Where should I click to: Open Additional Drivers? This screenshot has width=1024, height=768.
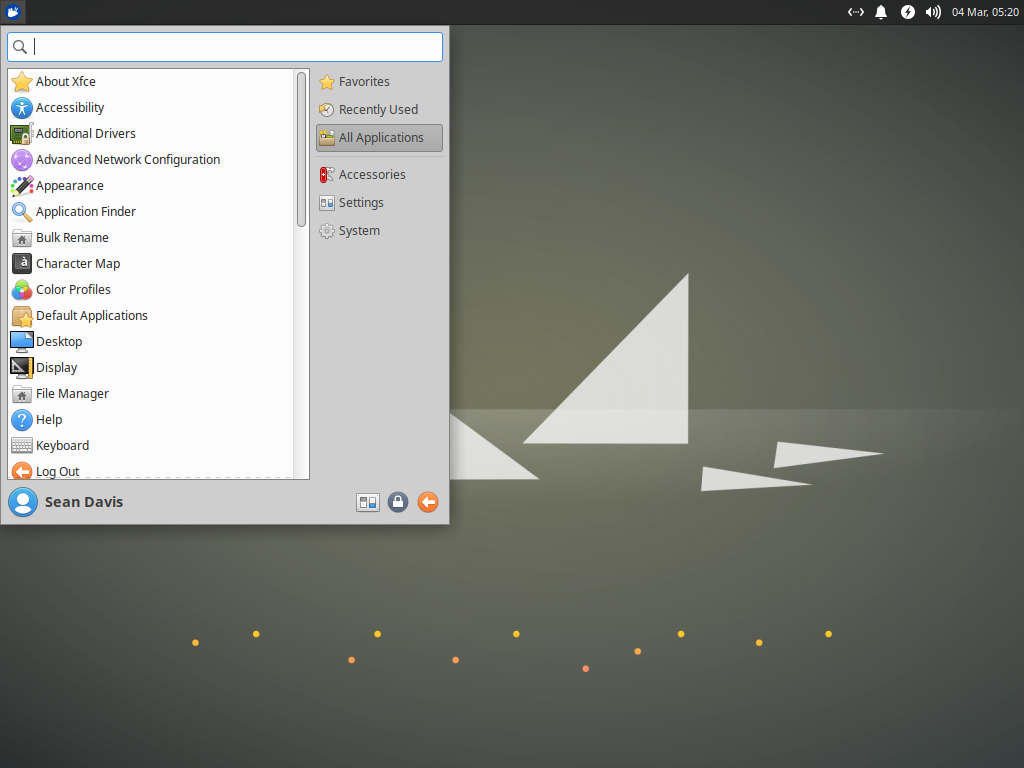click(x=86, y=133)
